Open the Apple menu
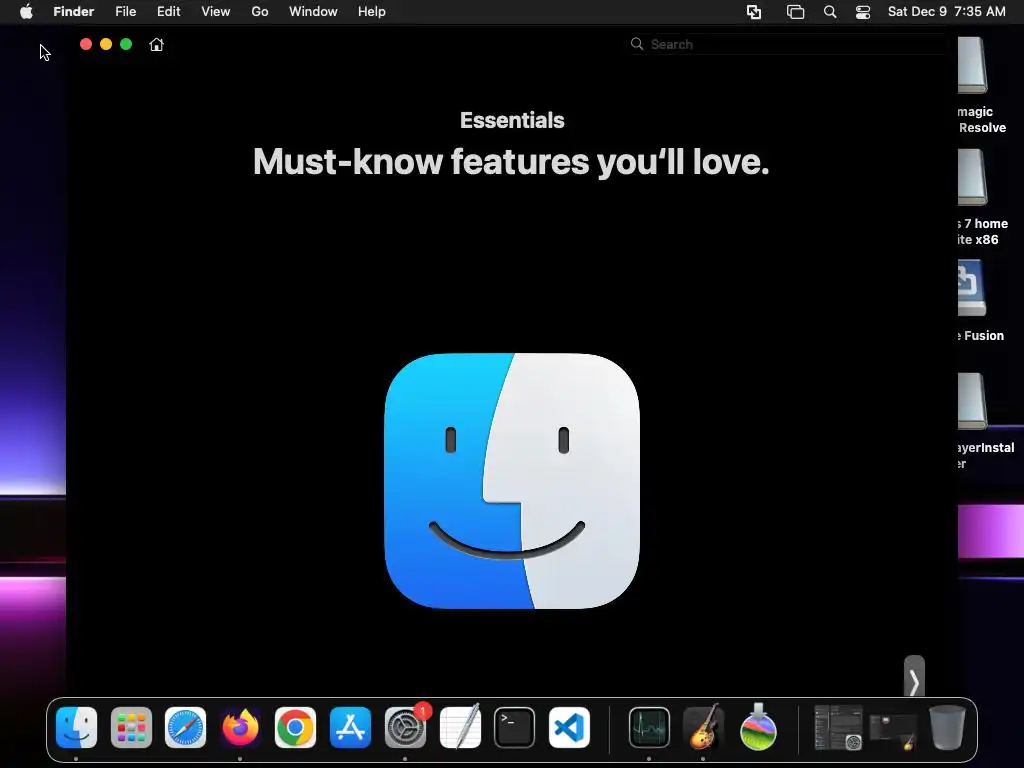The height and width of the screenshot is (768, 1024). 26,12
